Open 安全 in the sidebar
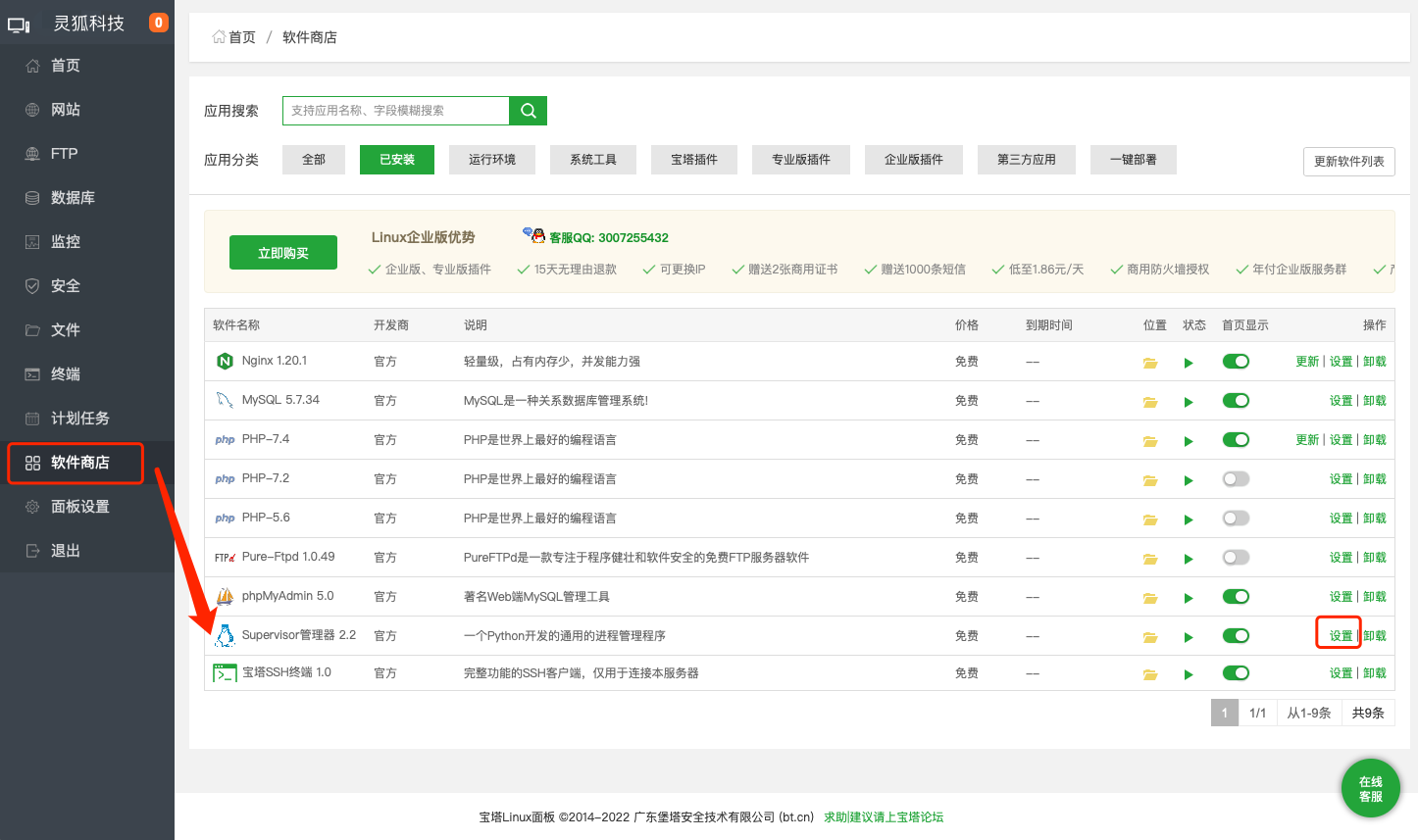Image resolution: width=1418 pixels, height=840 pixels. click(x=87, y=286)
